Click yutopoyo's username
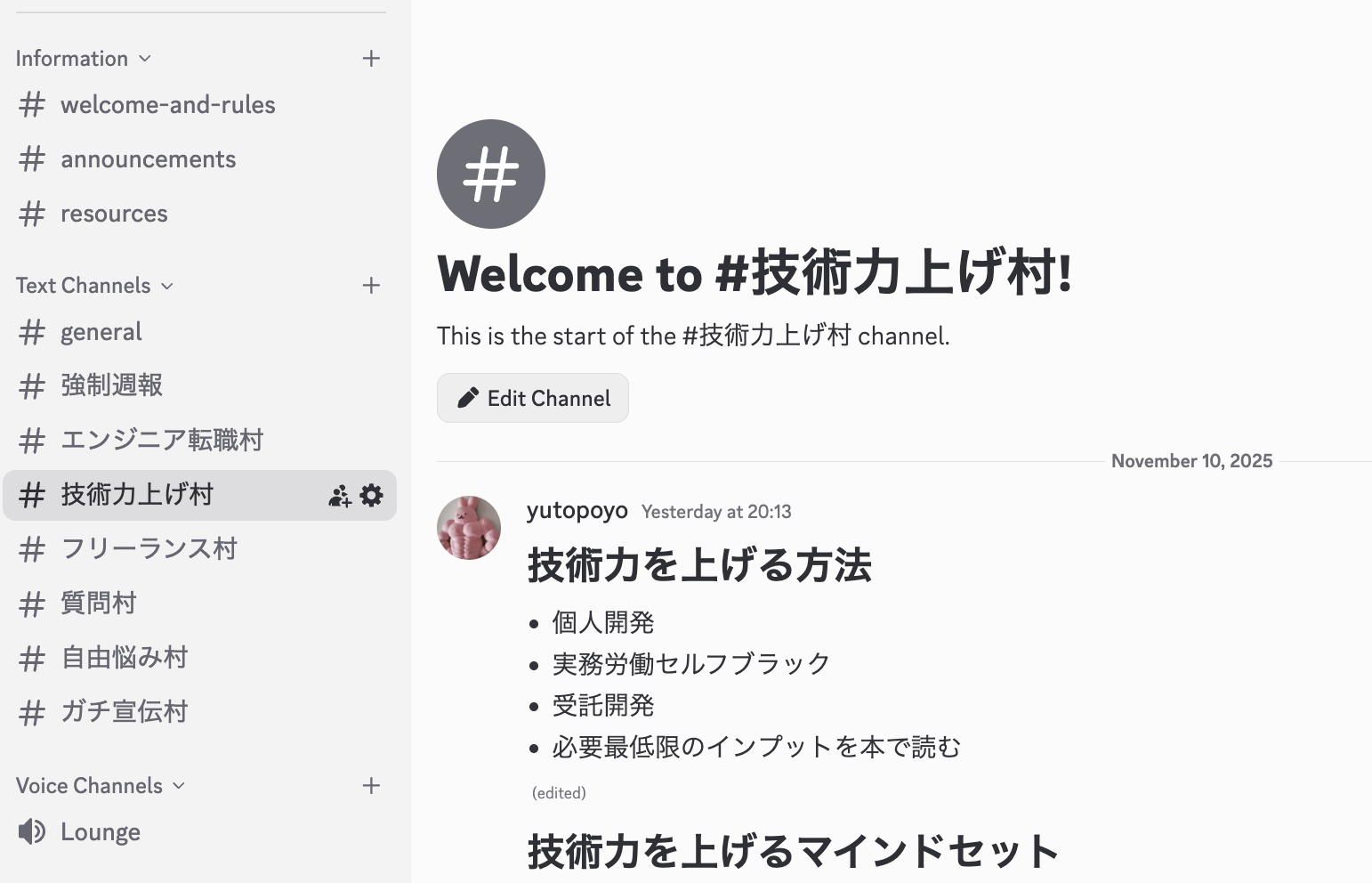This screenshot has width=1372, height=883. [x=577, y=511]
